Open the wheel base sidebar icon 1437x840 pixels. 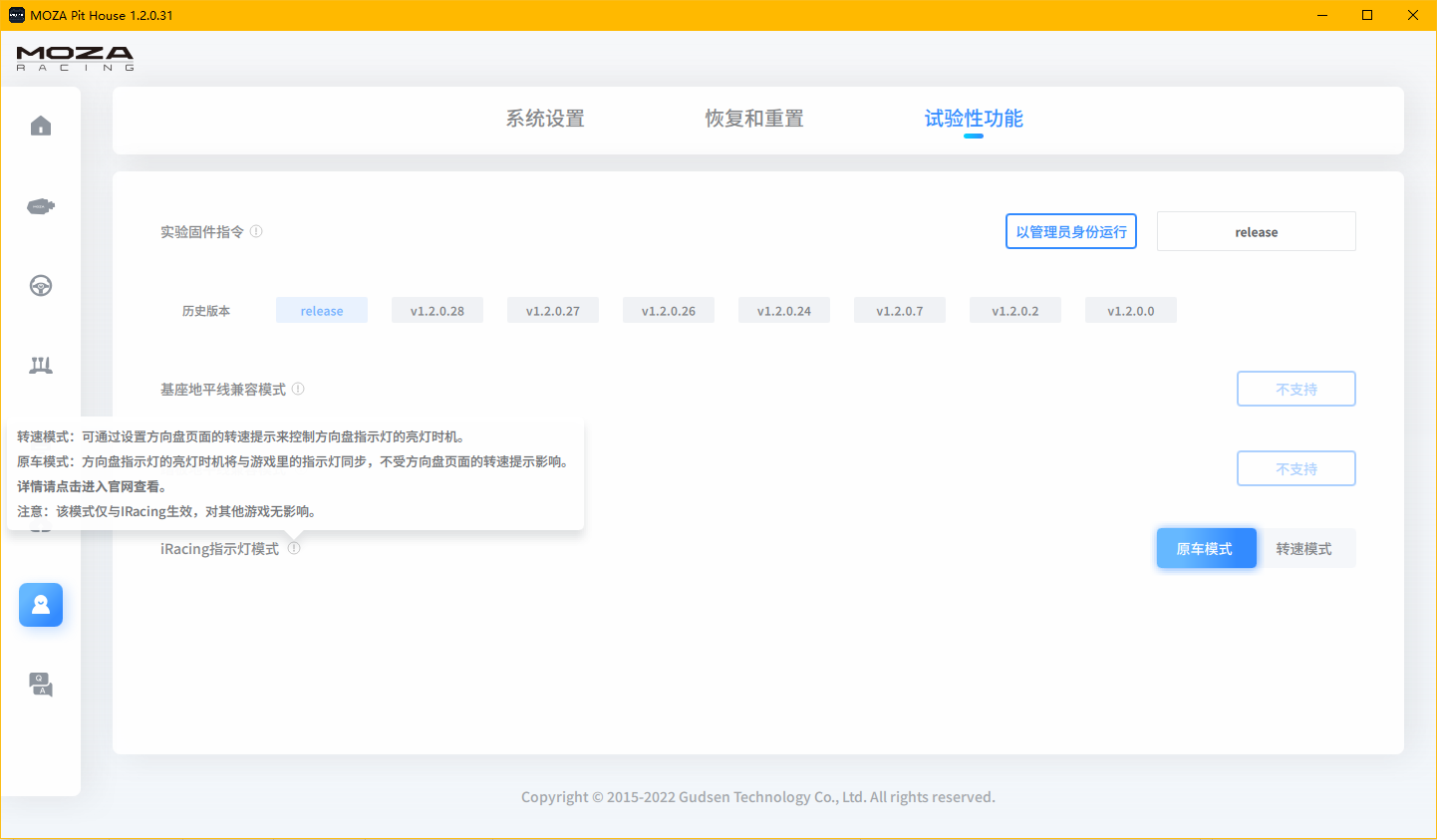point(41,206)
